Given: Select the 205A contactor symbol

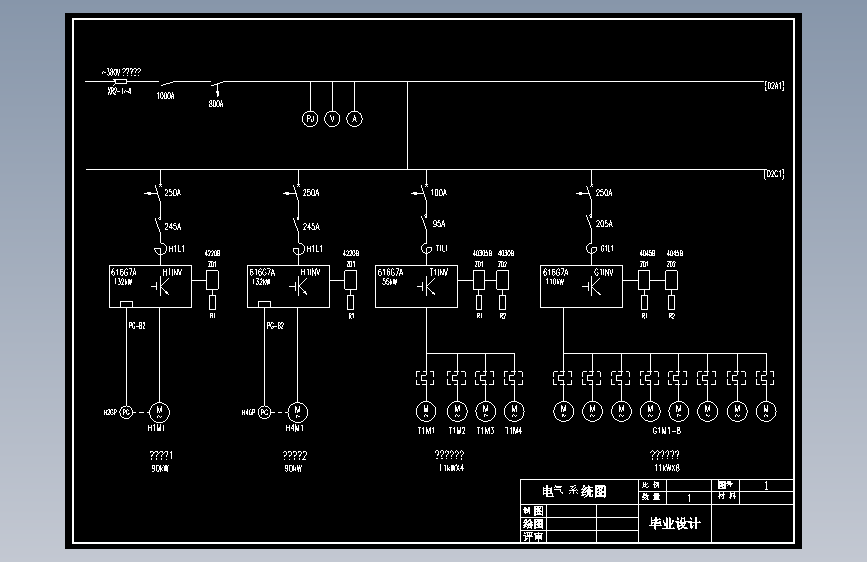Looking at the screenshot, I should [589, 223].
